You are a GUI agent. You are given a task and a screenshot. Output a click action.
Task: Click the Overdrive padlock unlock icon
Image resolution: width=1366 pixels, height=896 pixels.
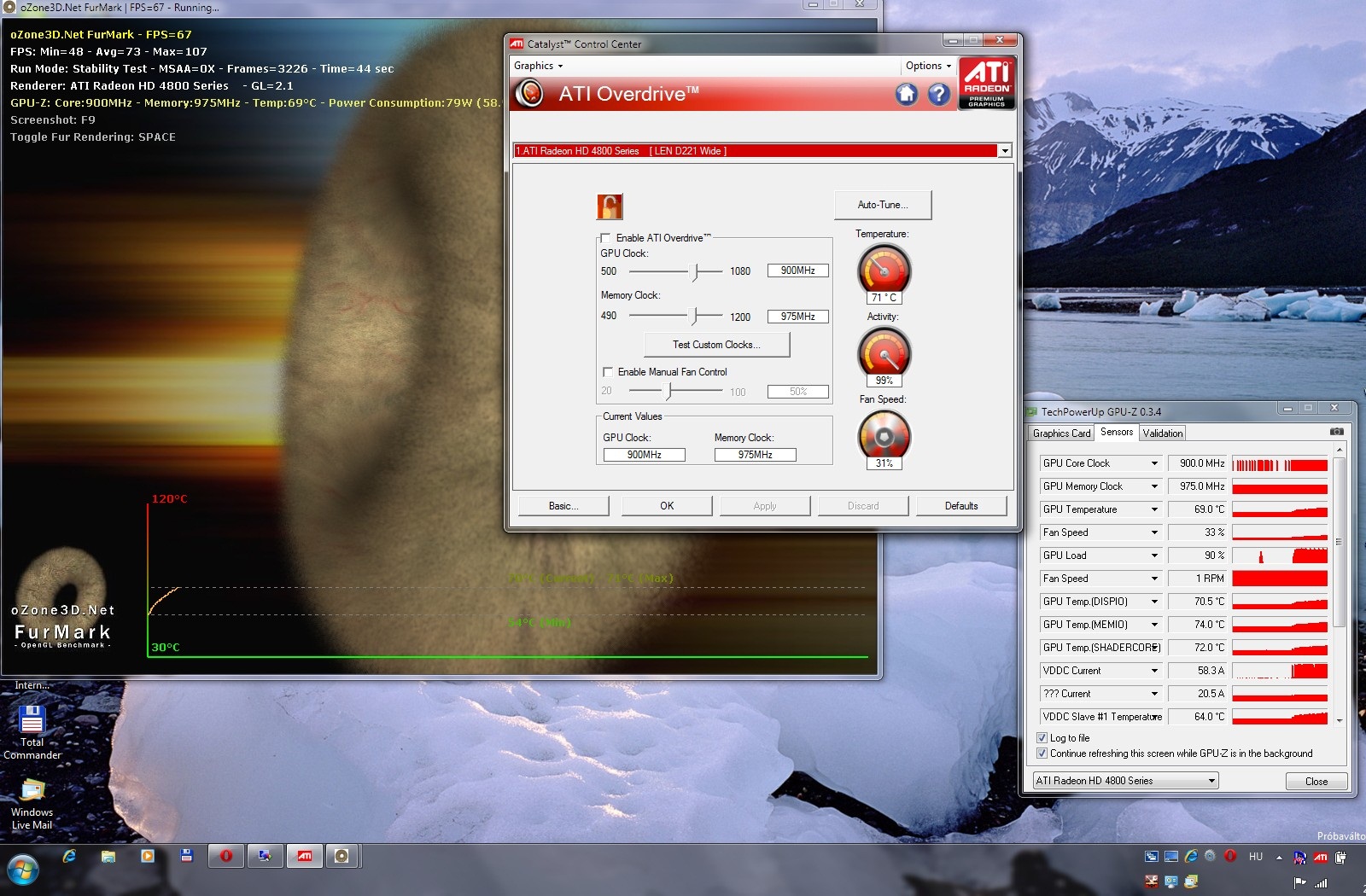[610, 207]
